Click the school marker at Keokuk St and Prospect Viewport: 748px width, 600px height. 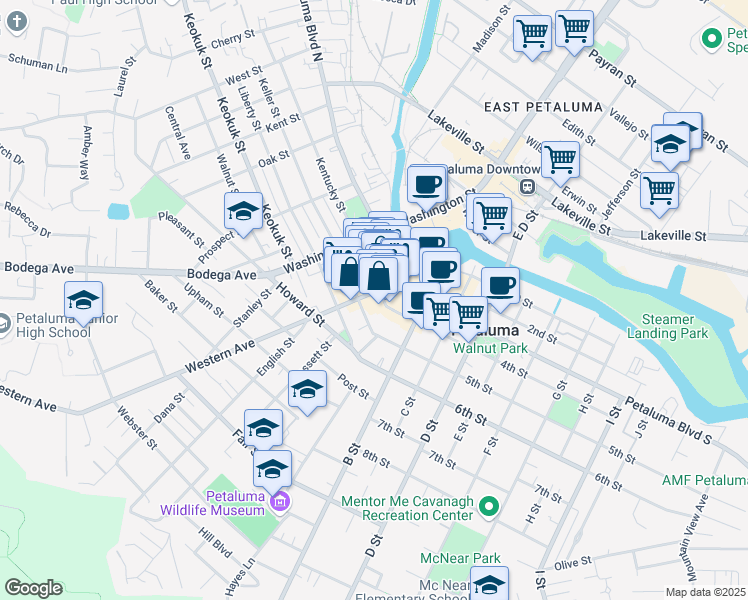[243, 212]
